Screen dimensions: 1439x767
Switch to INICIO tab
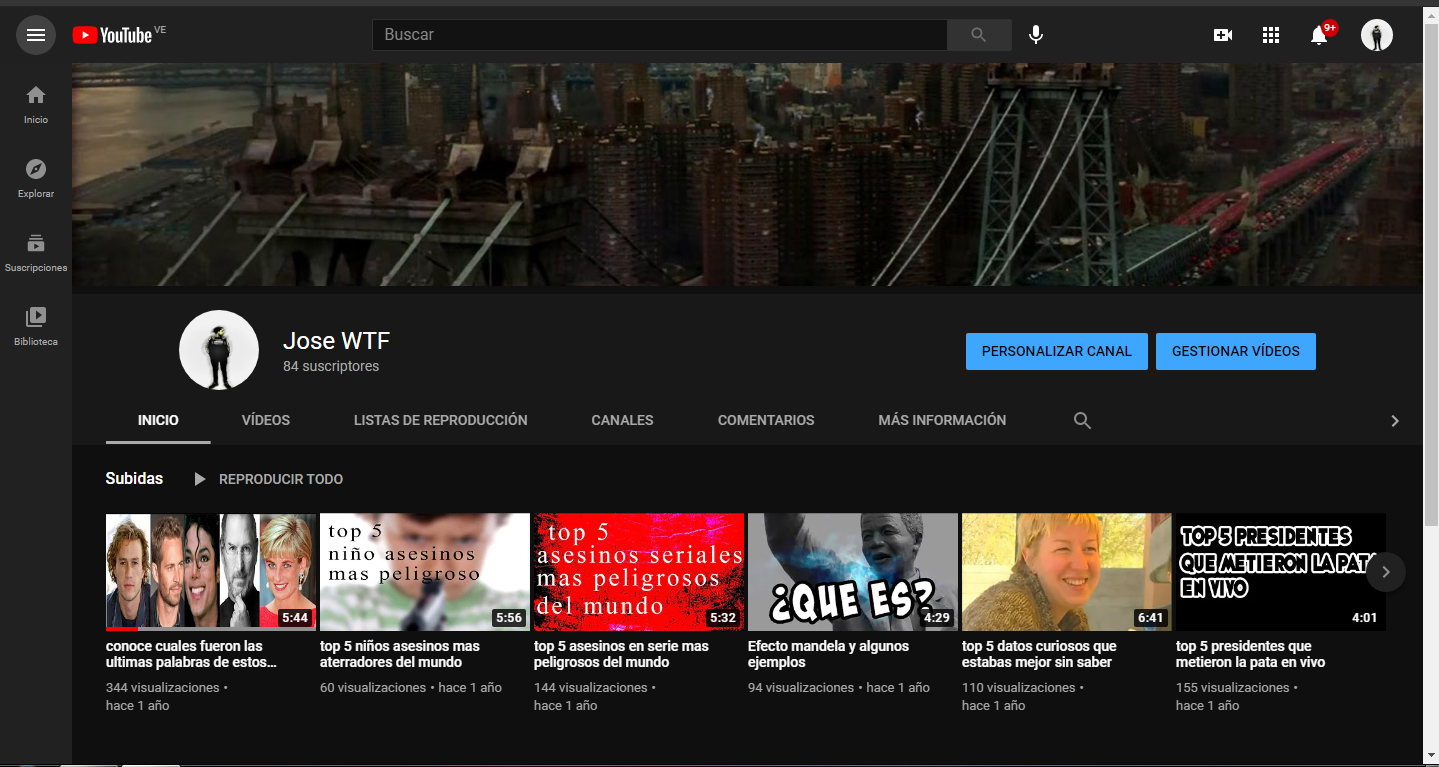tap(158, 421)
